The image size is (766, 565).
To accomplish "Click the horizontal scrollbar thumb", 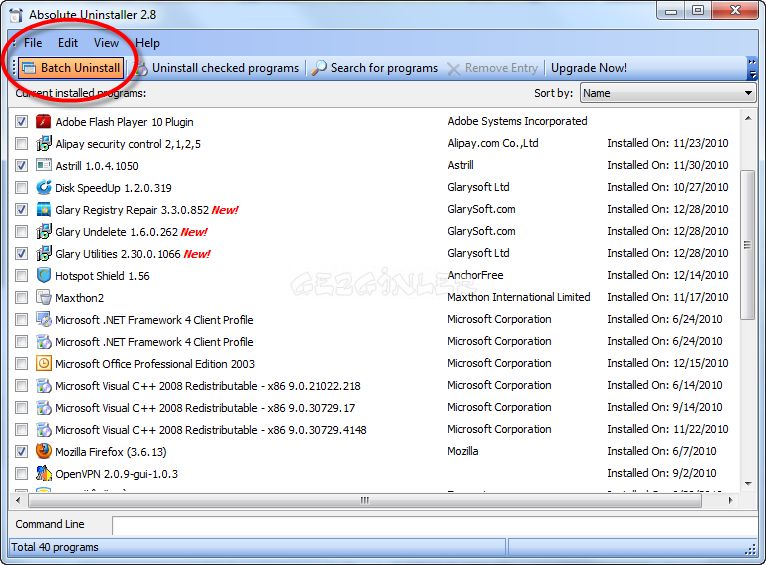I will 365,500.
